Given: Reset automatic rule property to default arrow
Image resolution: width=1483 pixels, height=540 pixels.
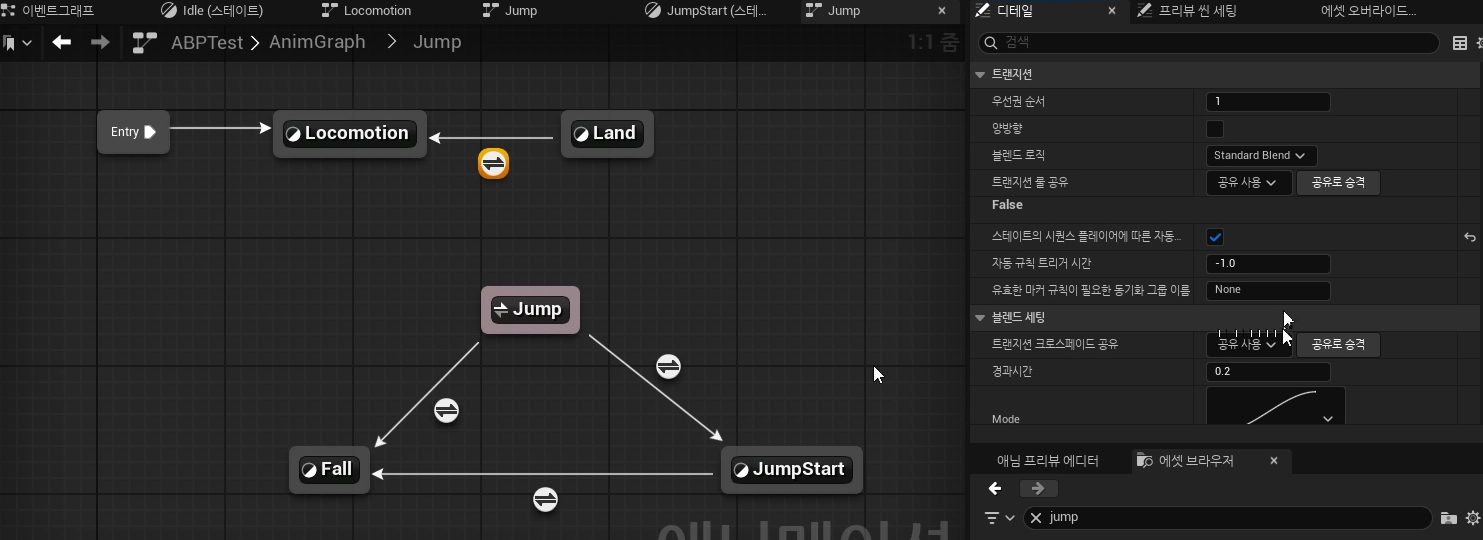Looking at the screenshot, I should click(1469, 237).
